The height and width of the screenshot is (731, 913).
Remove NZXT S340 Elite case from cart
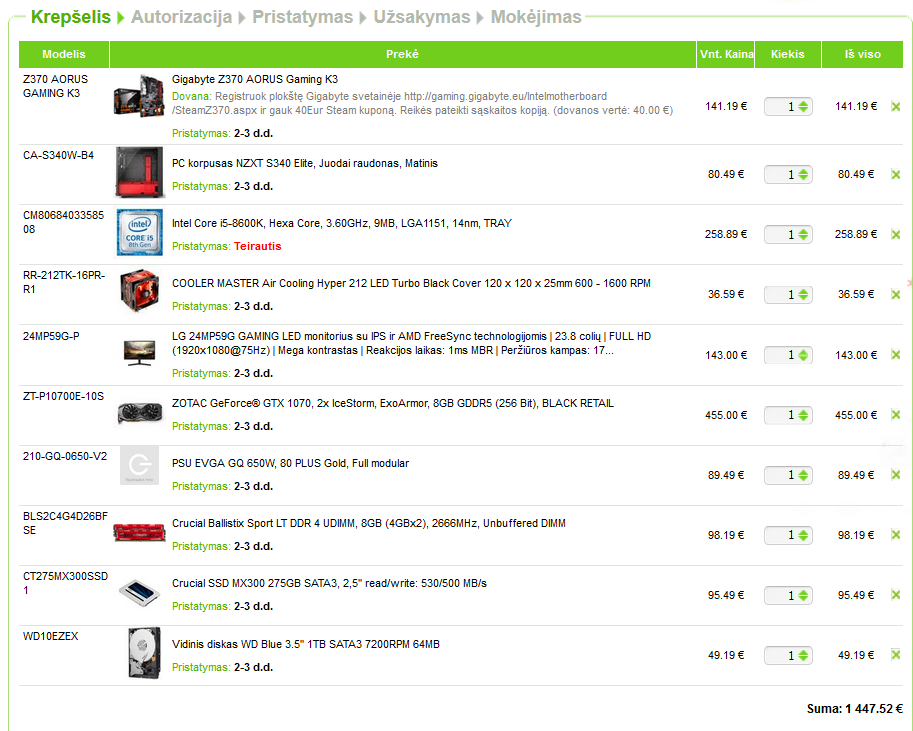(x=896, y=175)
